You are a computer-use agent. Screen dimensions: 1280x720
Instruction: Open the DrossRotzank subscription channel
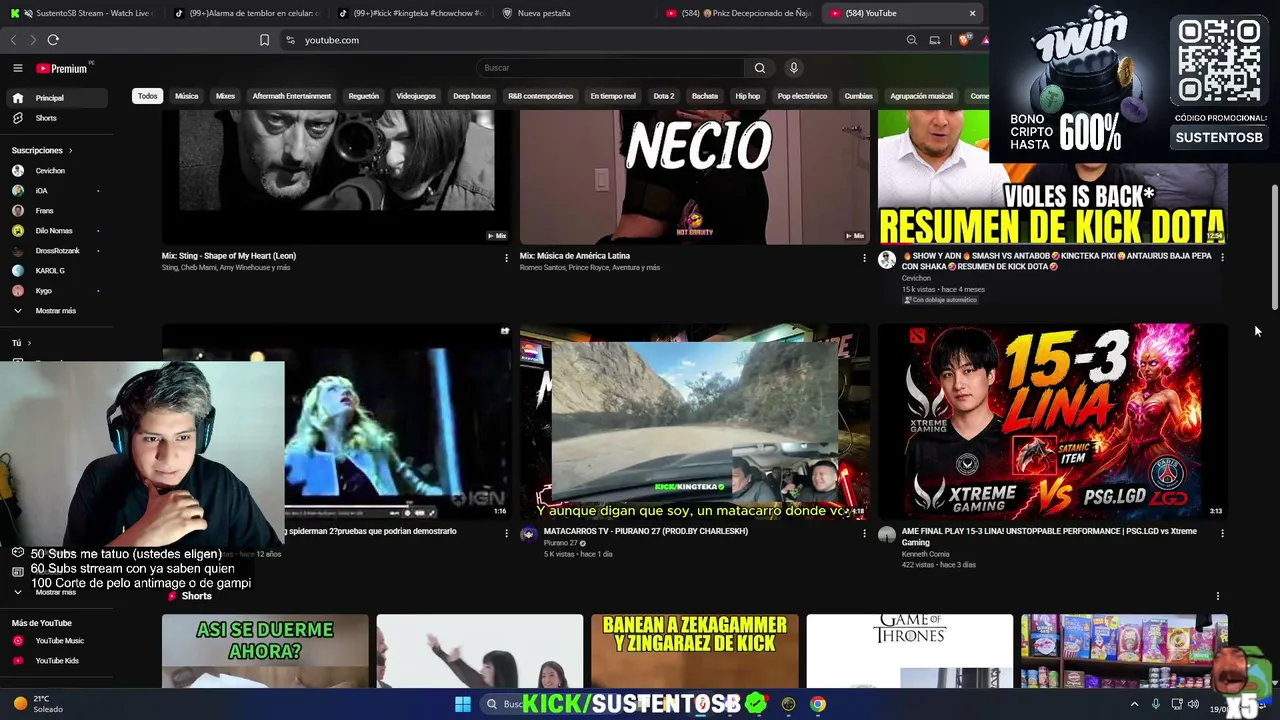[x=57, y=251]
